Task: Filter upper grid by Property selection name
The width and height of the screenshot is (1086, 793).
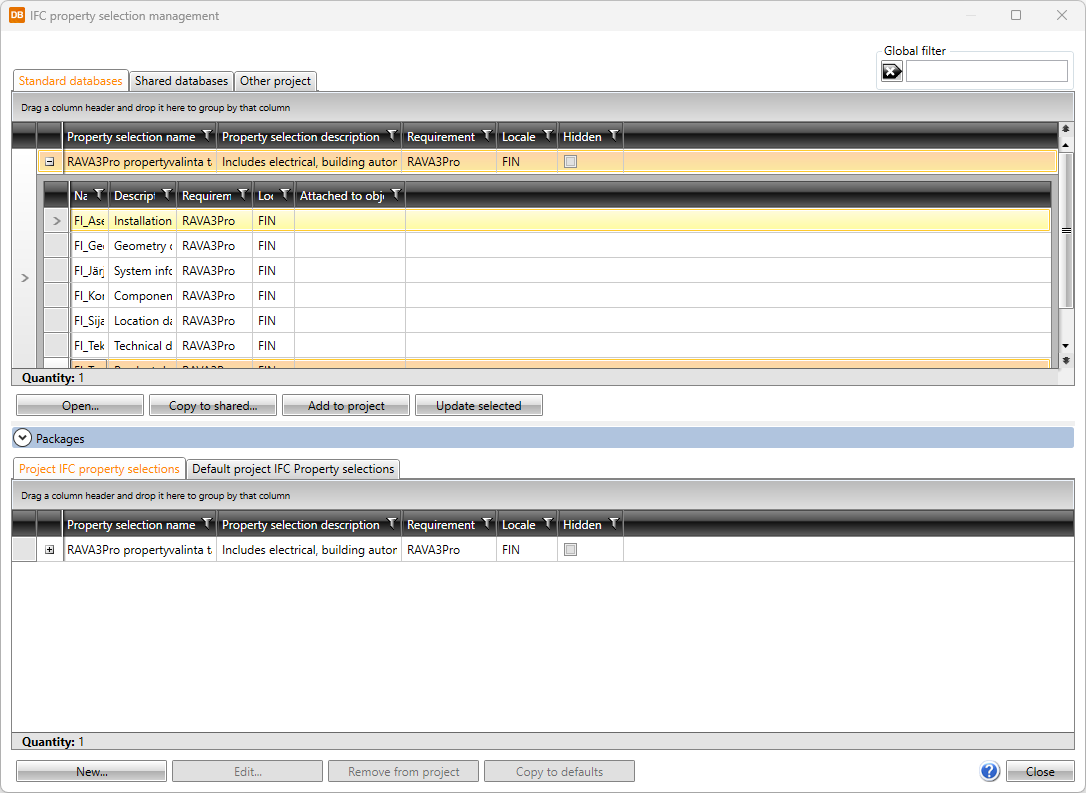Action: [x=207, y=135]
